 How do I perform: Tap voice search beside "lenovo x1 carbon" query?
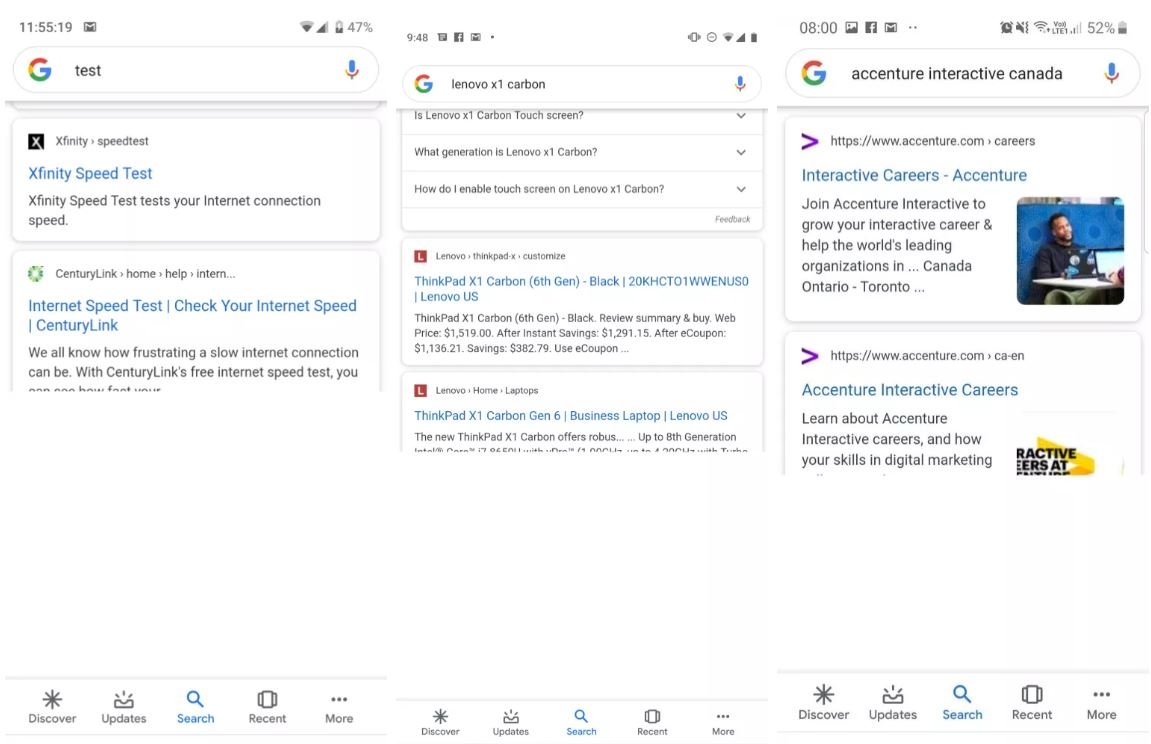click(740, 84)
